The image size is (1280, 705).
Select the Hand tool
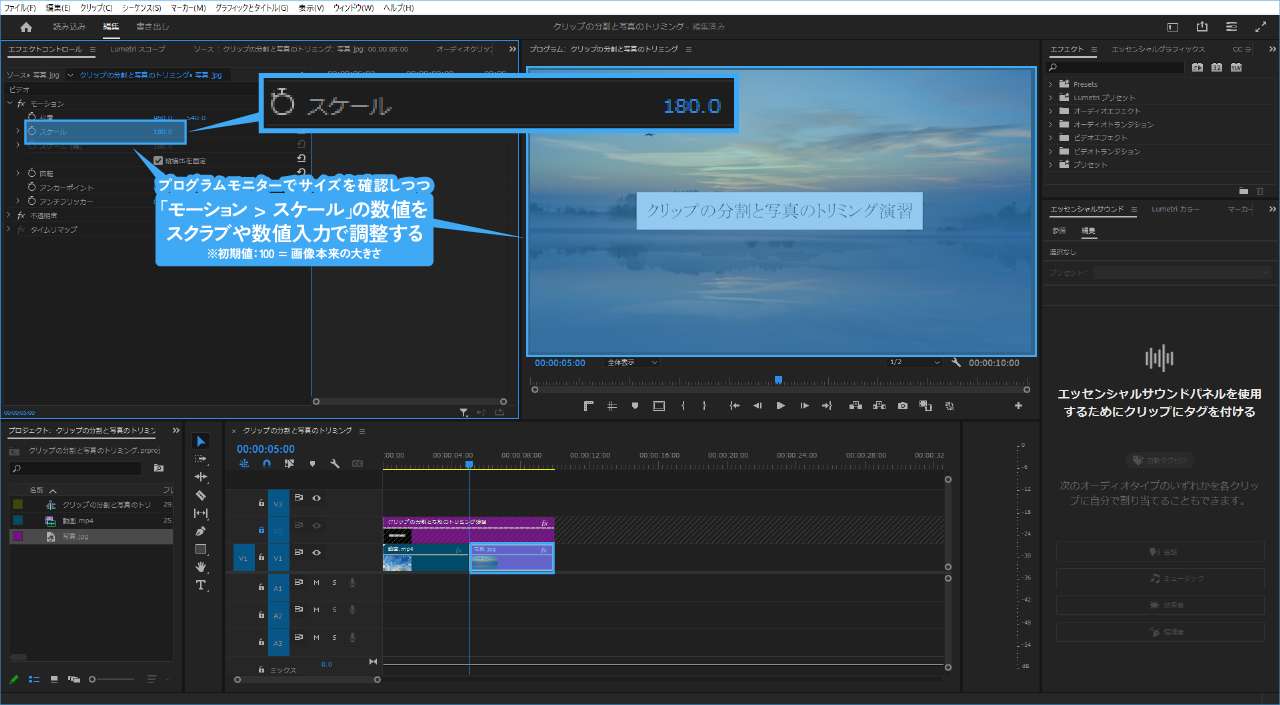coord(201,567)
